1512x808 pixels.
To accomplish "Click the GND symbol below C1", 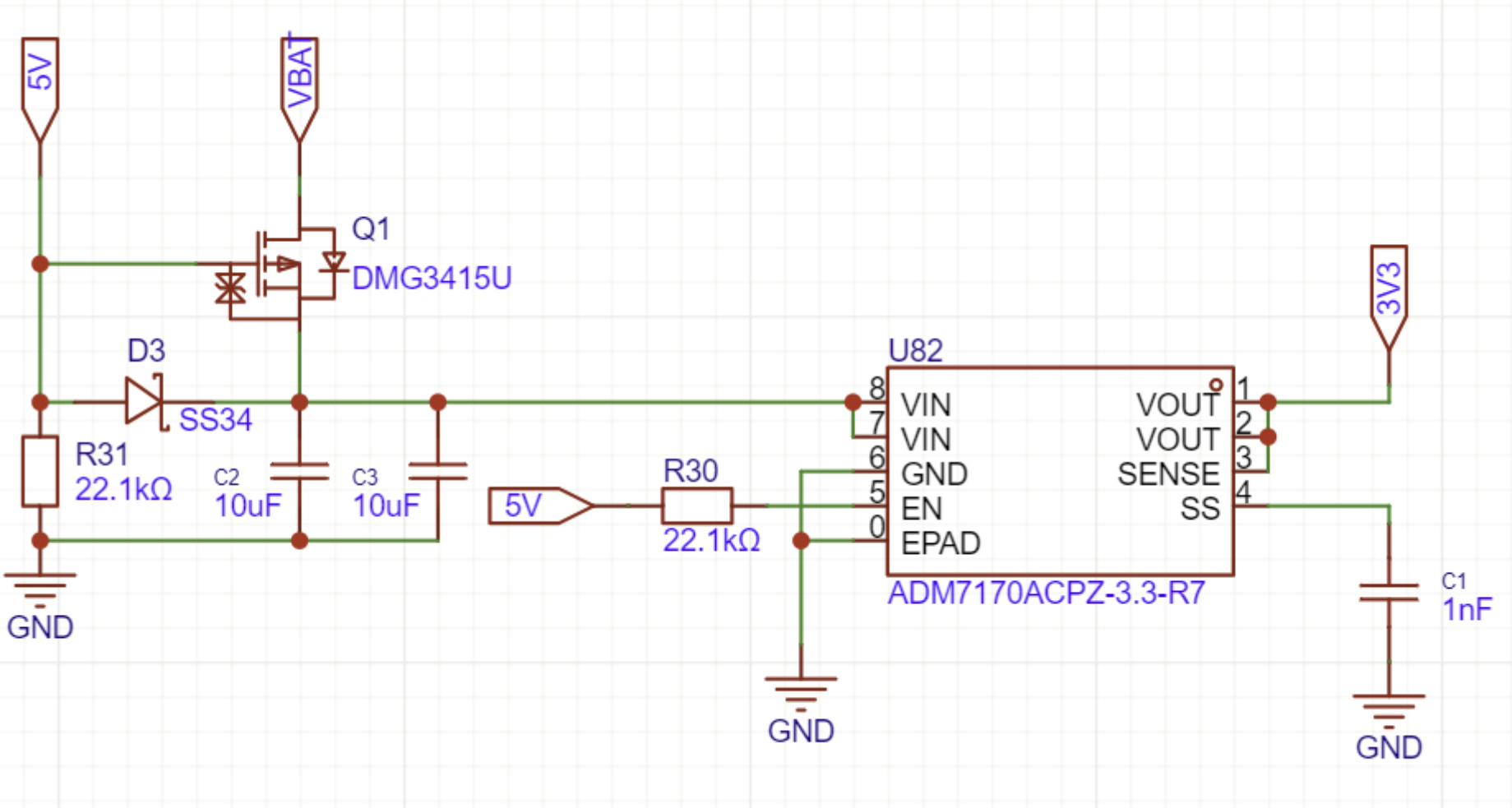I will tap(1389, 712).
